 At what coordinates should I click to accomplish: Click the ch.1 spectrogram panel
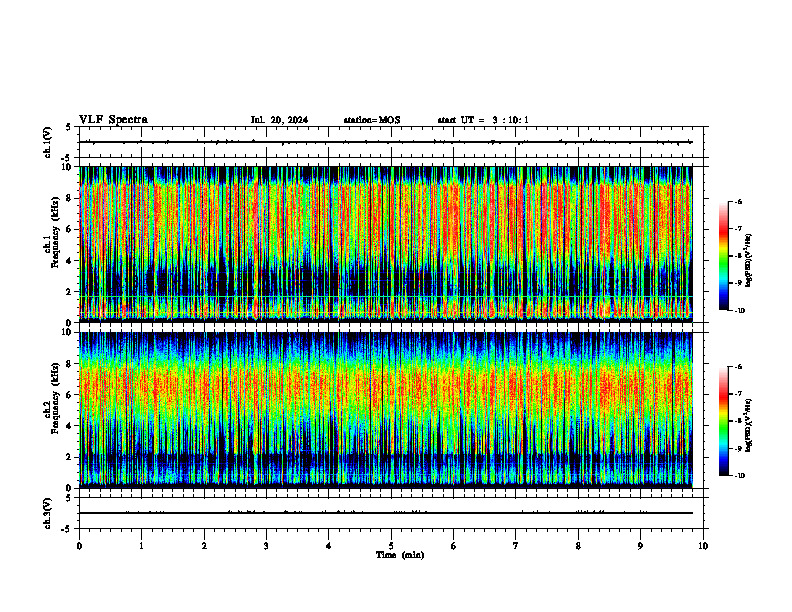pos(391,244)
